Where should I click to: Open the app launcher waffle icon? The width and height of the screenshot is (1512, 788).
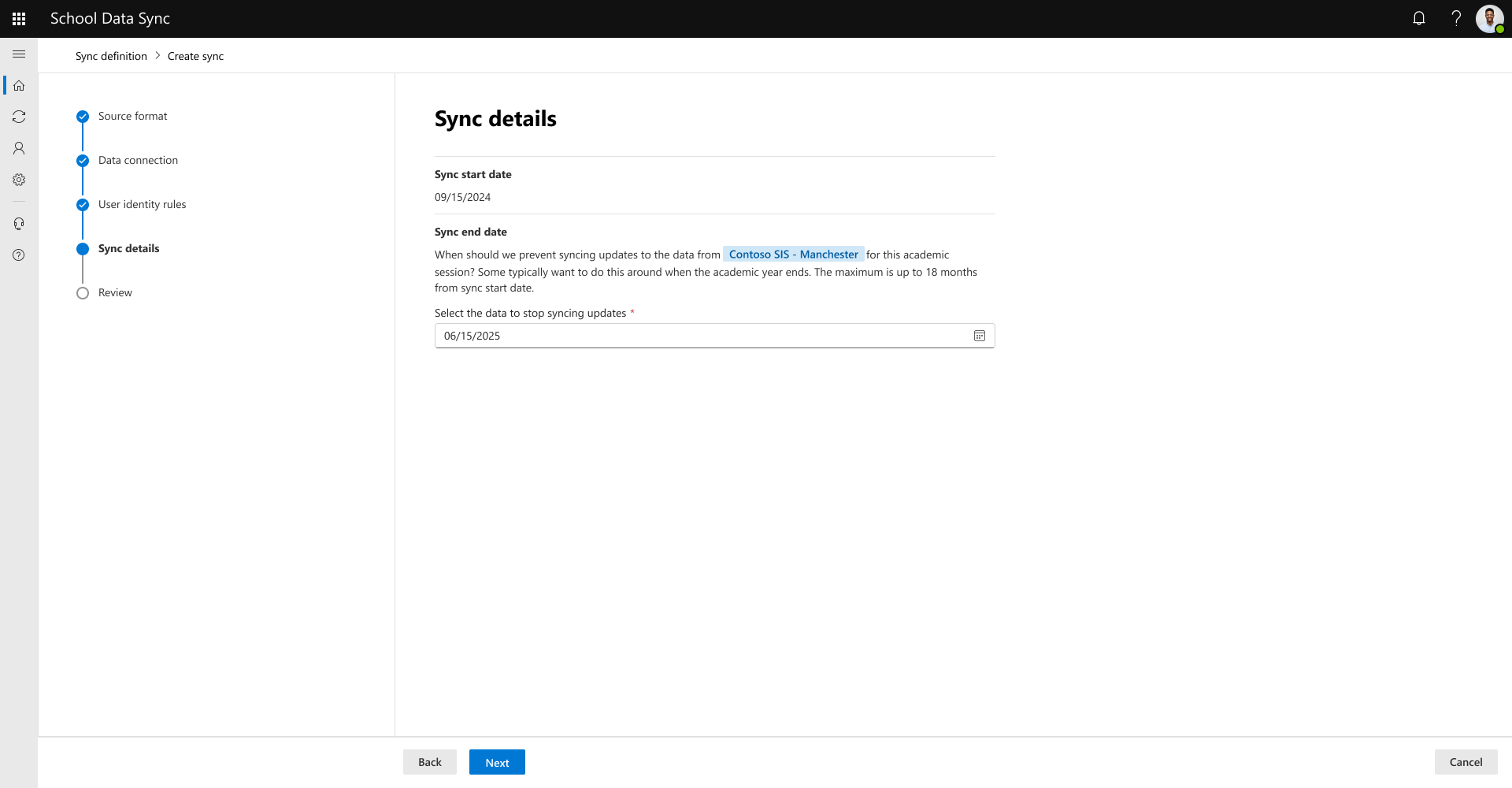(19, 19)
